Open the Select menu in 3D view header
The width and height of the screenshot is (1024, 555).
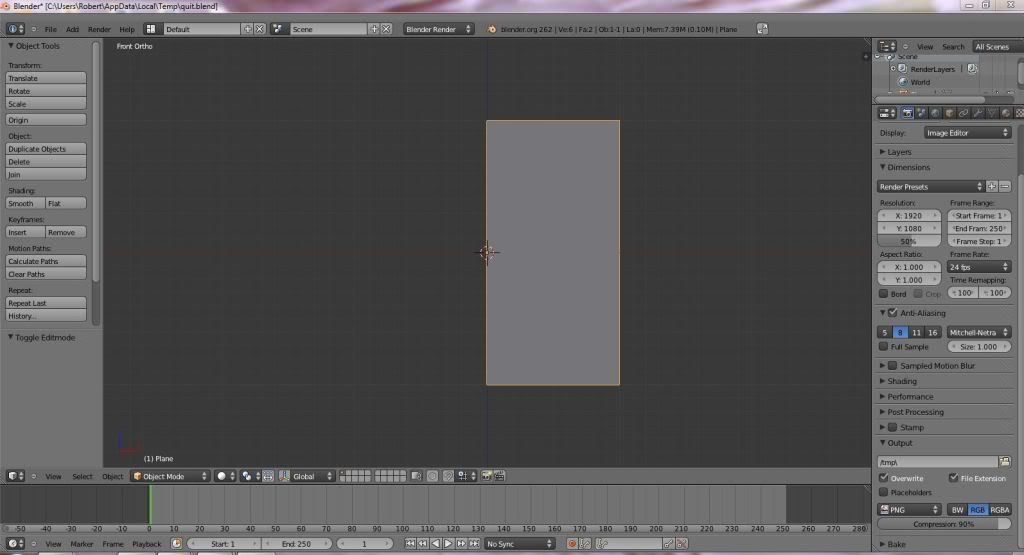pos(82,477)
